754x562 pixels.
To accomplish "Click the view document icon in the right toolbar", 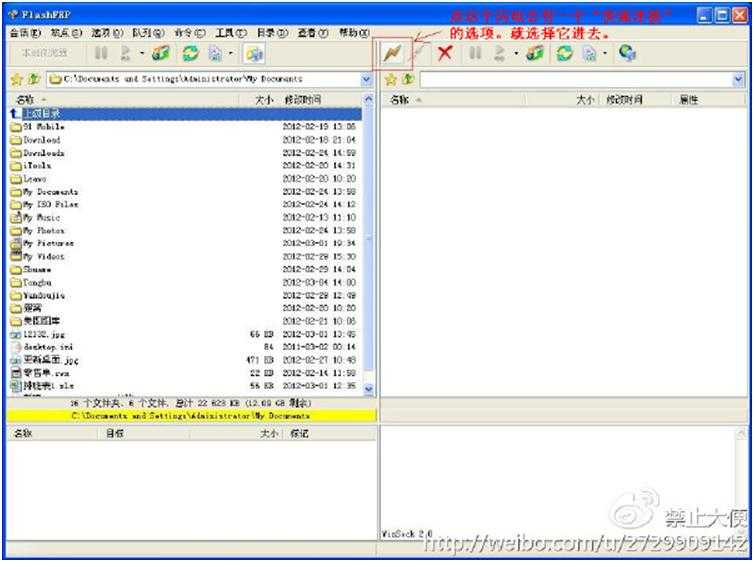I will 589,52.
